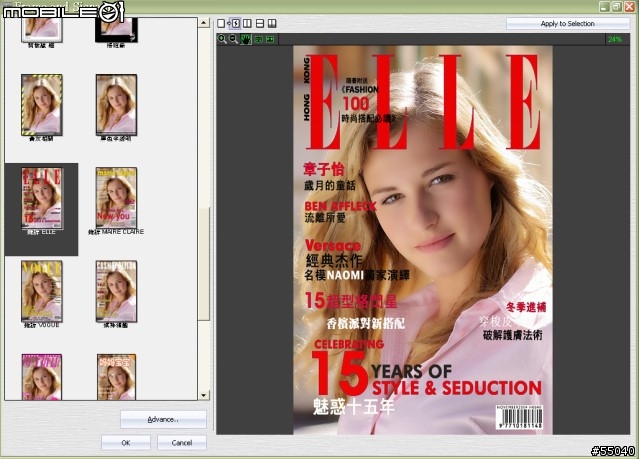Select the top black-border frame thumbnail
The image size is (639, 459).
pyautogui.click(x=116, y=30)
